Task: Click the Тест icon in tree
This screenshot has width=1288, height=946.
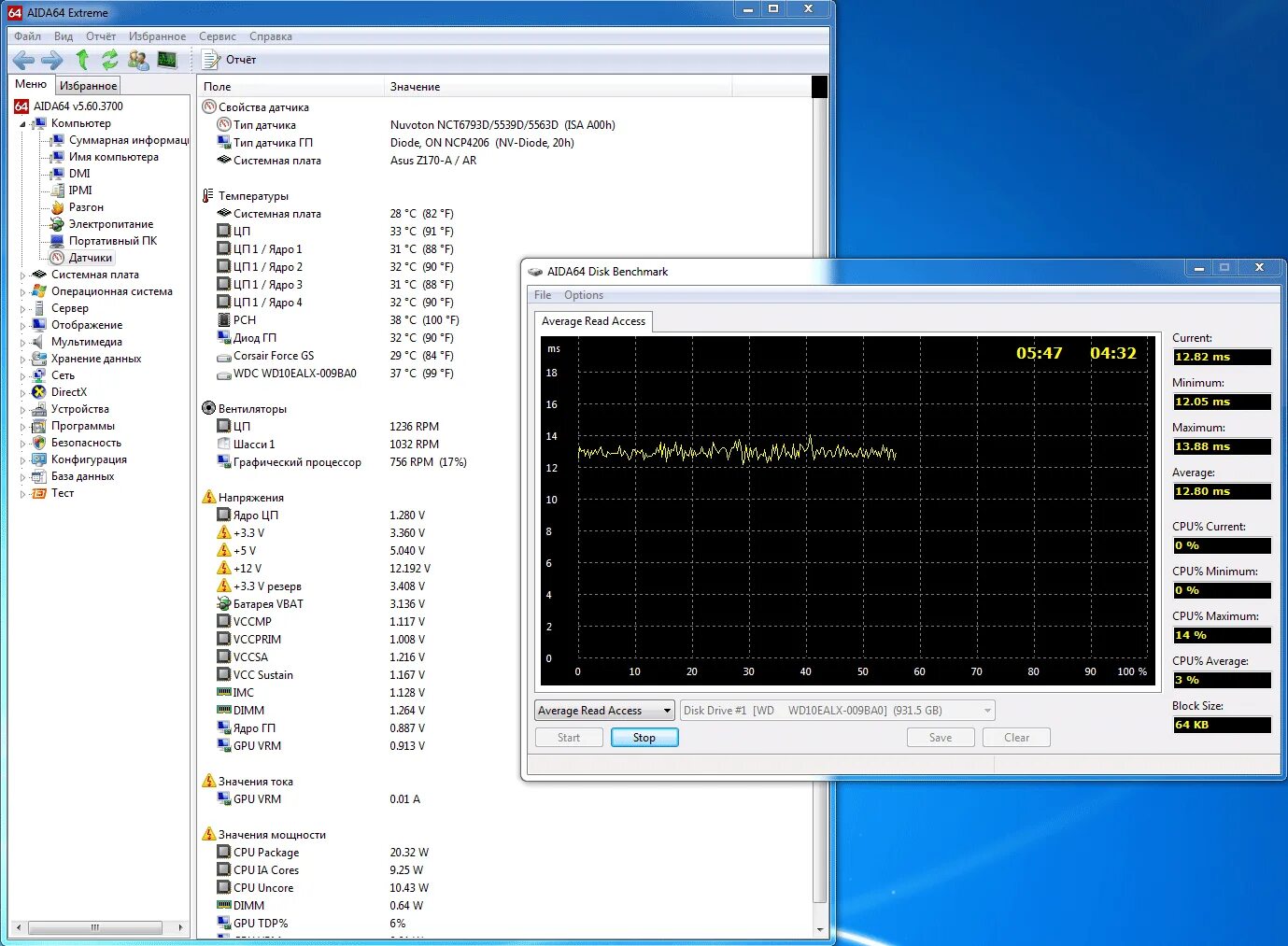Action: click(39, 493)
